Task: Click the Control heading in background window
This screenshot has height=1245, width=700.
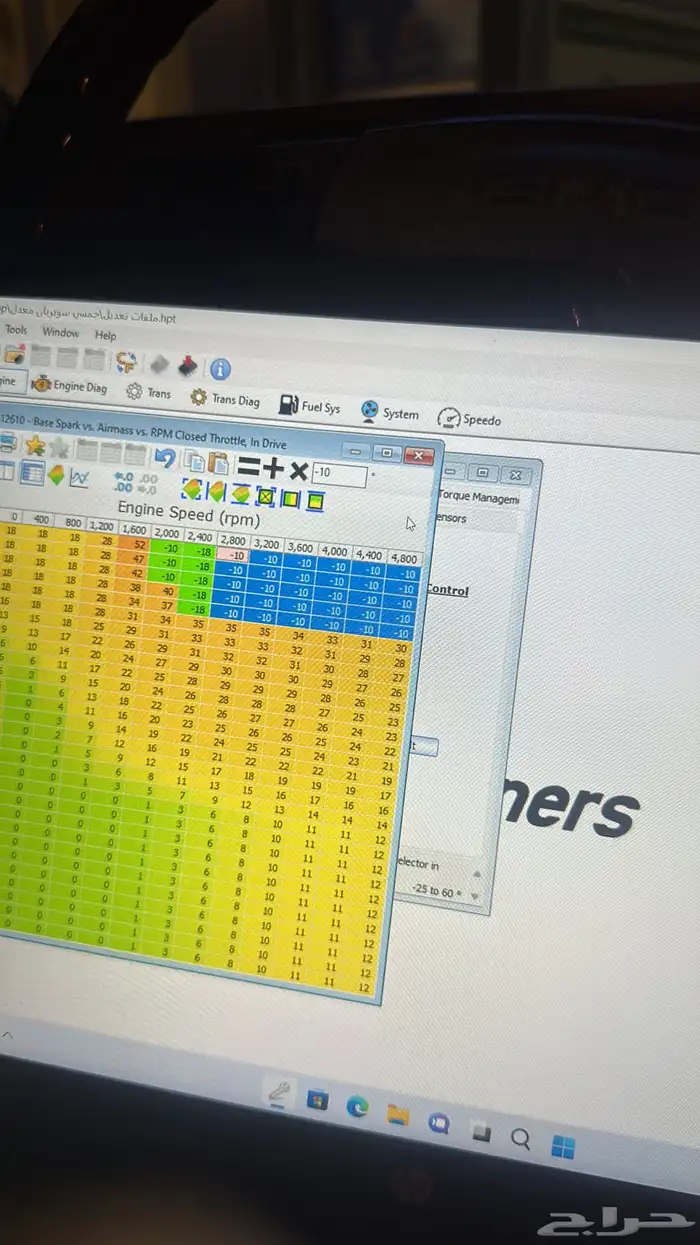Action: click(447, 590)
